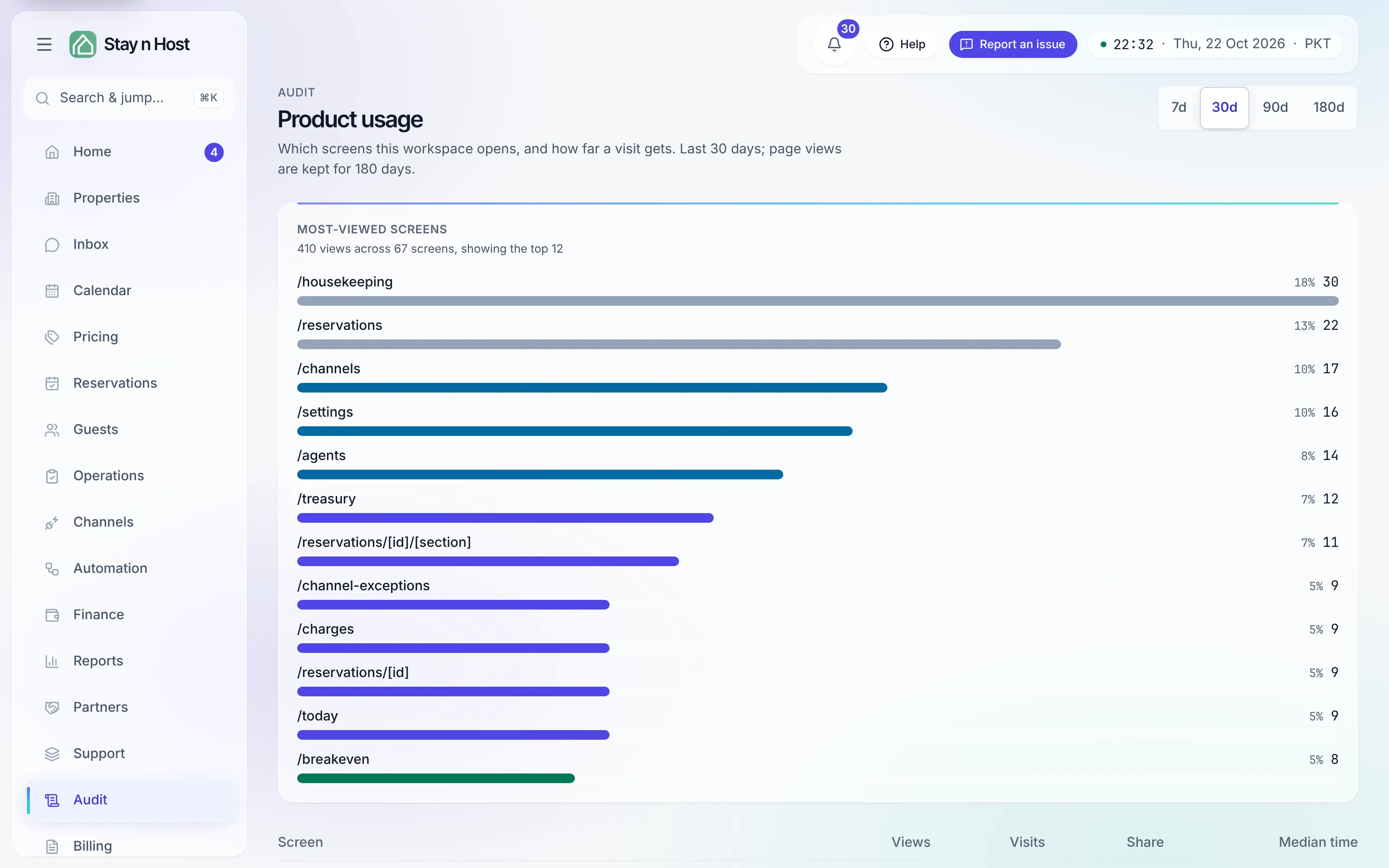Switch range to 180d
Screen dimensions: 1389x868
[1329, 108]
